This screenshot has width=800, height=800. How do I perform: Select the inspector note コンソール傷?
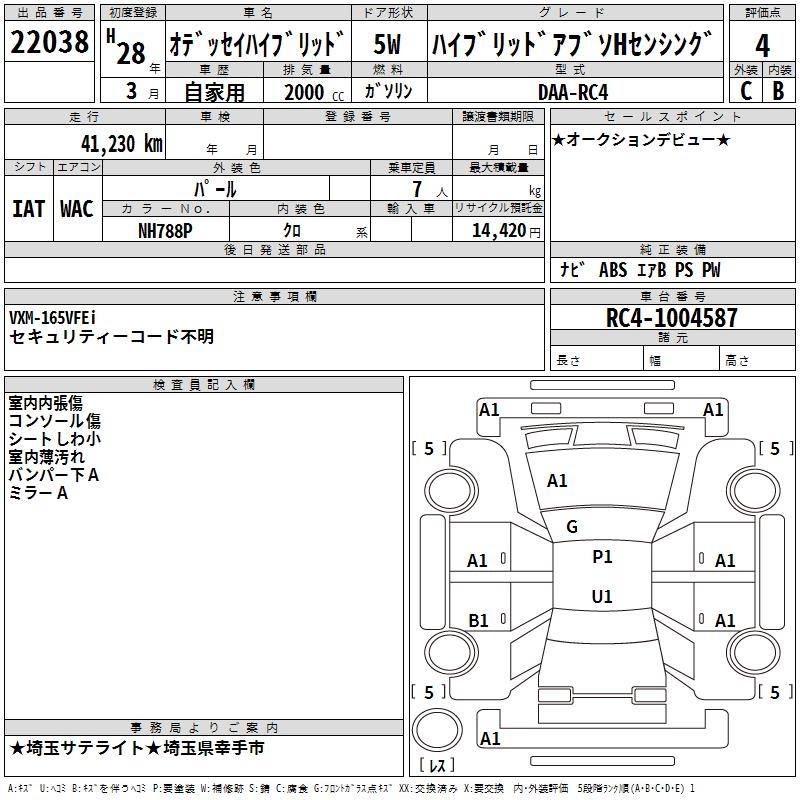coord(55,421)
